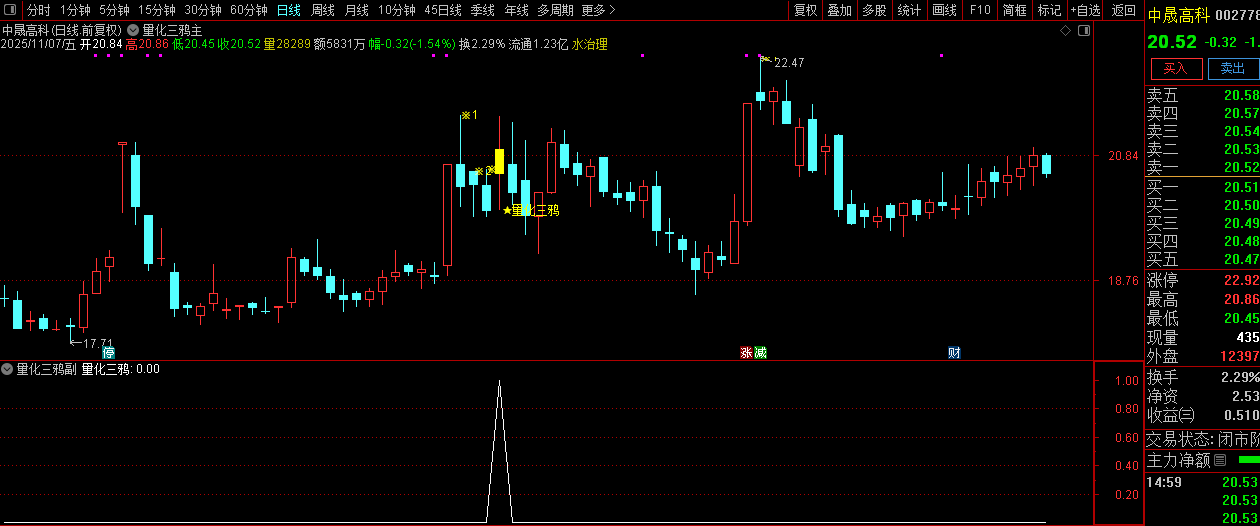
Task: Open the 多周期 multi-period view
Action: (x=556, y=10)
